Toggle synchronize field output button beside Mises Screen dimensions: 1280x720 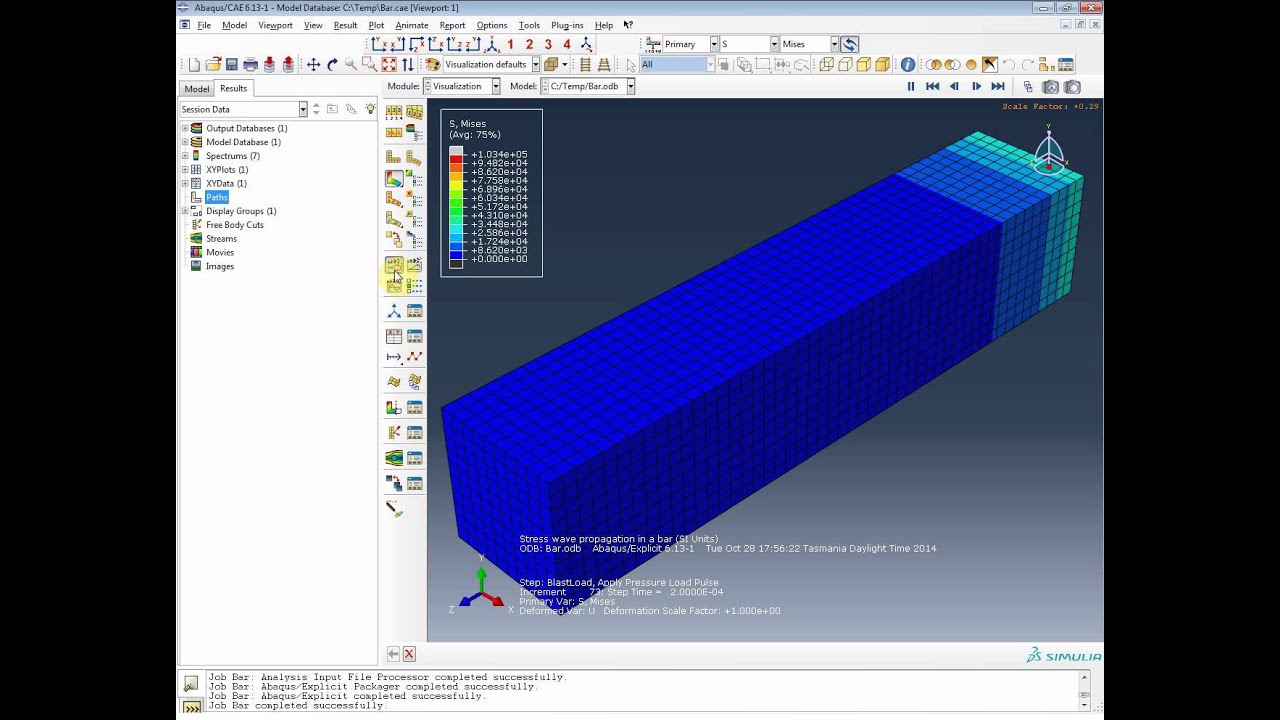849,44
